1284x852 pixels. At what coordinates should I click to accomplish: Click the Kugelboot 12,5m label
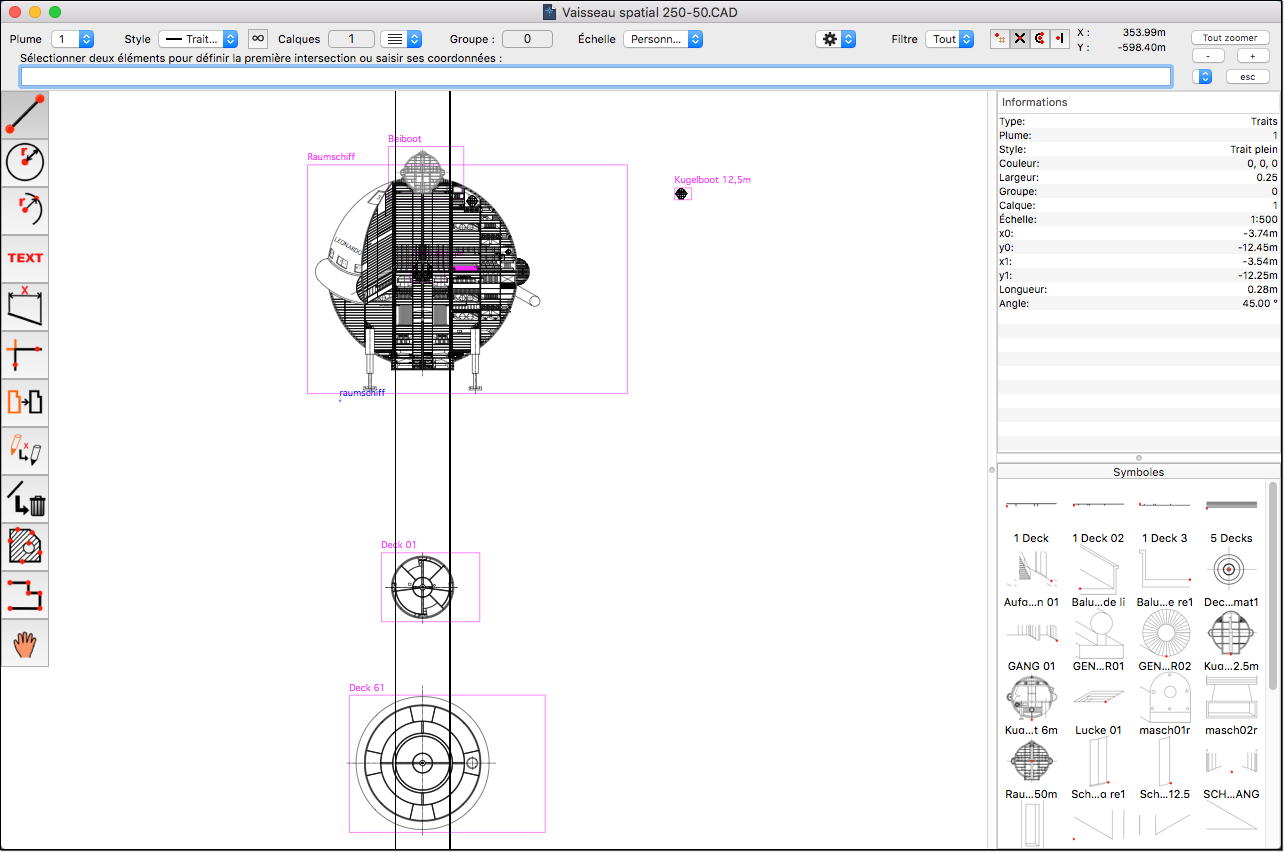[712, 180]
